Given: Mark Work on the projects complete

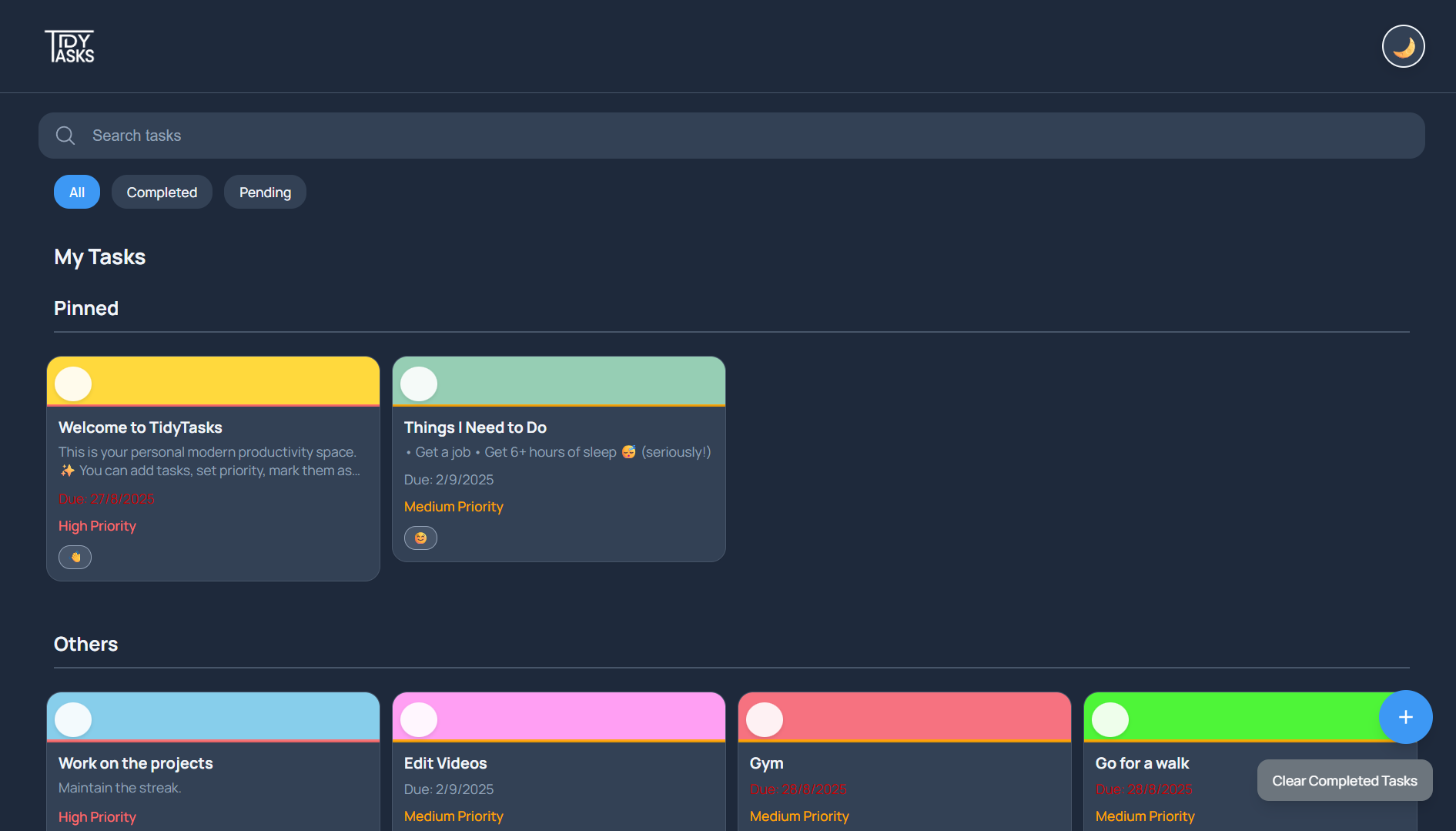Looking at the screenshot, I should tap(73, 719).
